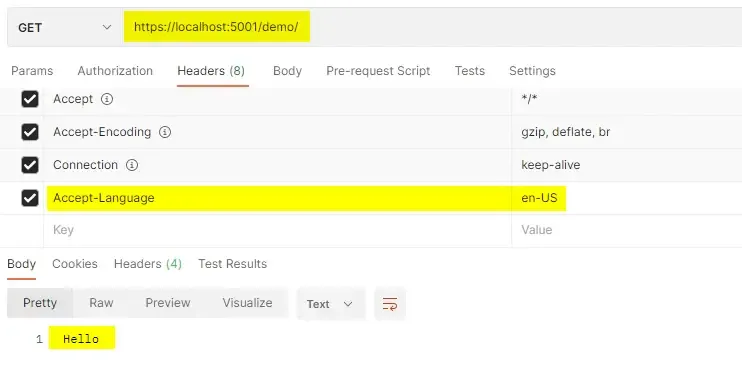Click the Accept-Encoding key text
The height and width of the screenshot is (388, 742).
tap(102, 132)
